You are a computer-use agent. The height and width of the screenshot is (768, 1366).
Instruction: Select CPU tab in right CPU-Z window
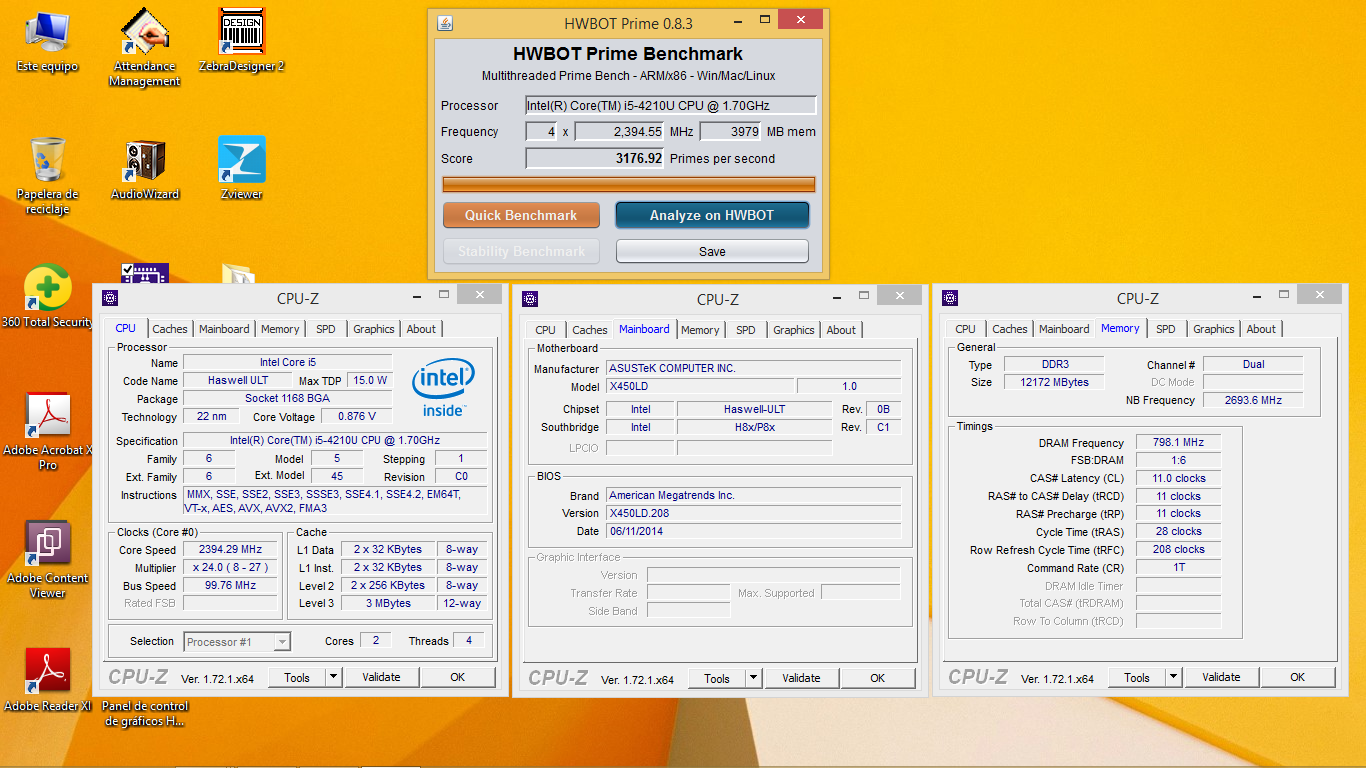965,329
